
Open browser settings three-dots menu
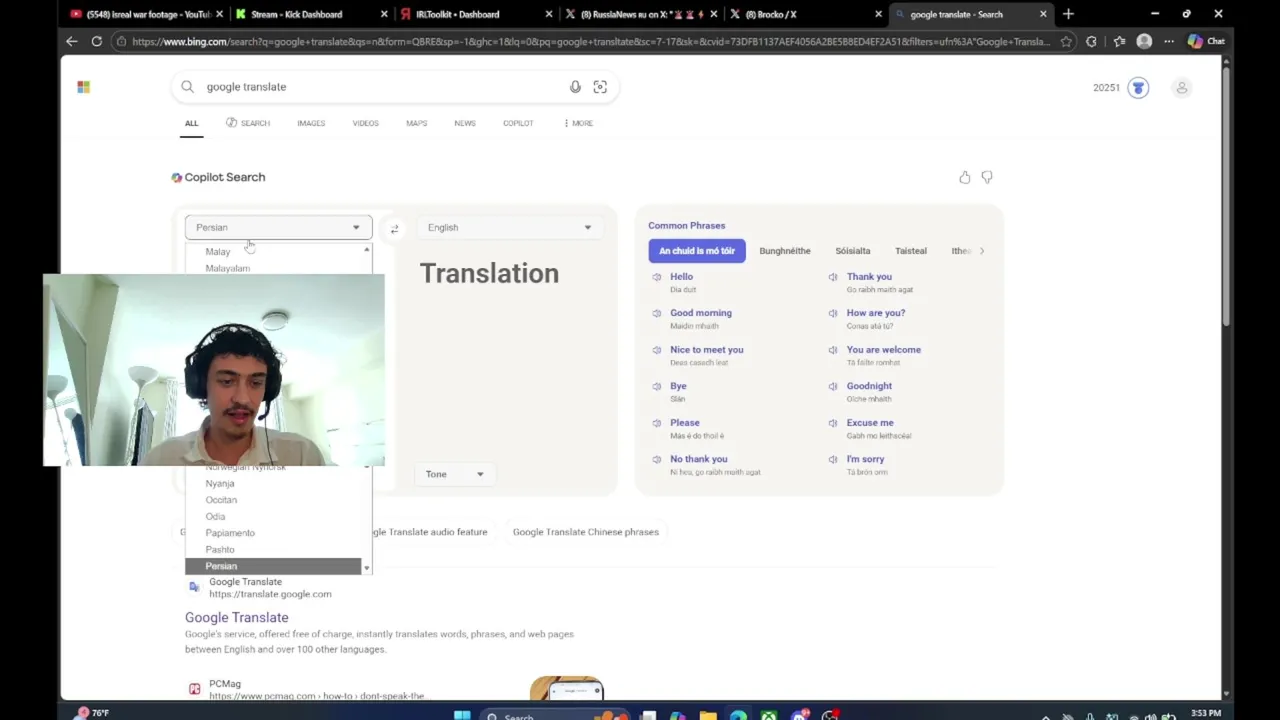(x=1169, y=41)
